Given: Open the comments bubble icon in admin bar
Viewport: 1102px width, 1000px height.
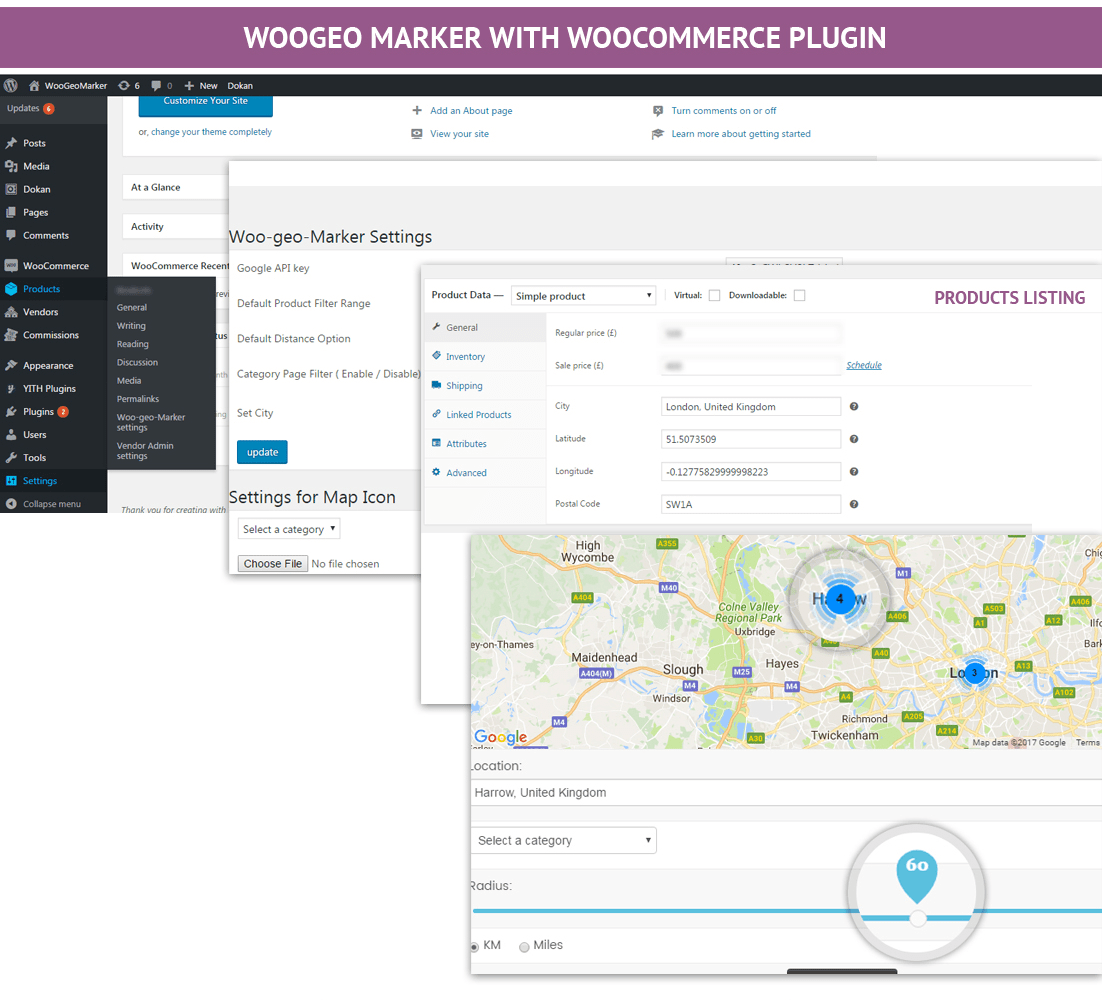Looking at the screenshot, I should [x=156, y=86].
